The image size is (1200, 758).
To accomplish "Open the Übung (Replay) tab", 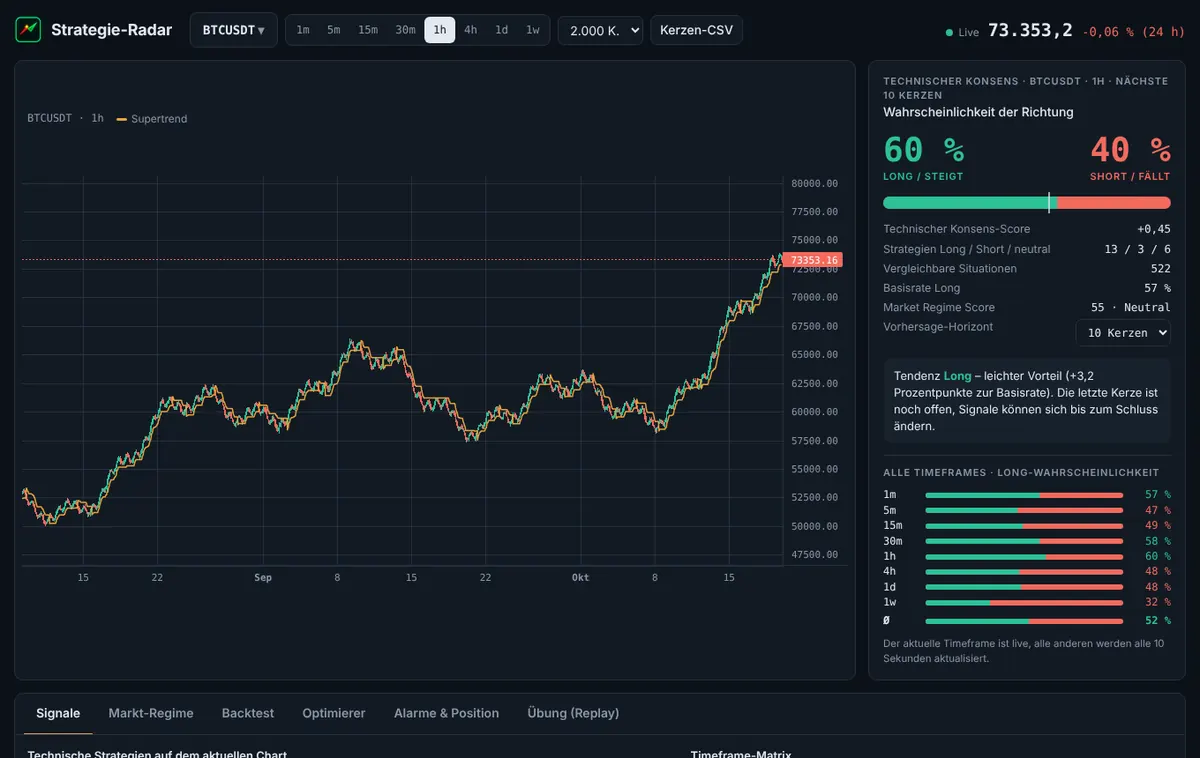I will coord(573,713).
